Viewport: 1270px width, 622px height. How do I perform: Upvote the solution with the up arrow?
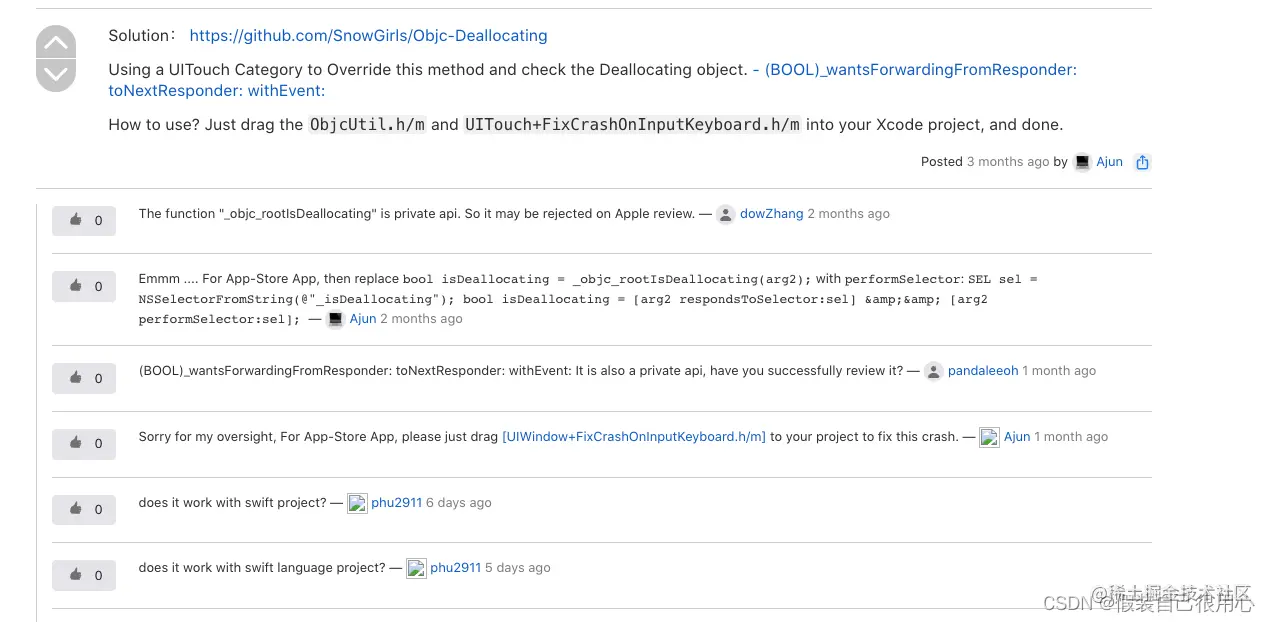(x=56, y=42)
